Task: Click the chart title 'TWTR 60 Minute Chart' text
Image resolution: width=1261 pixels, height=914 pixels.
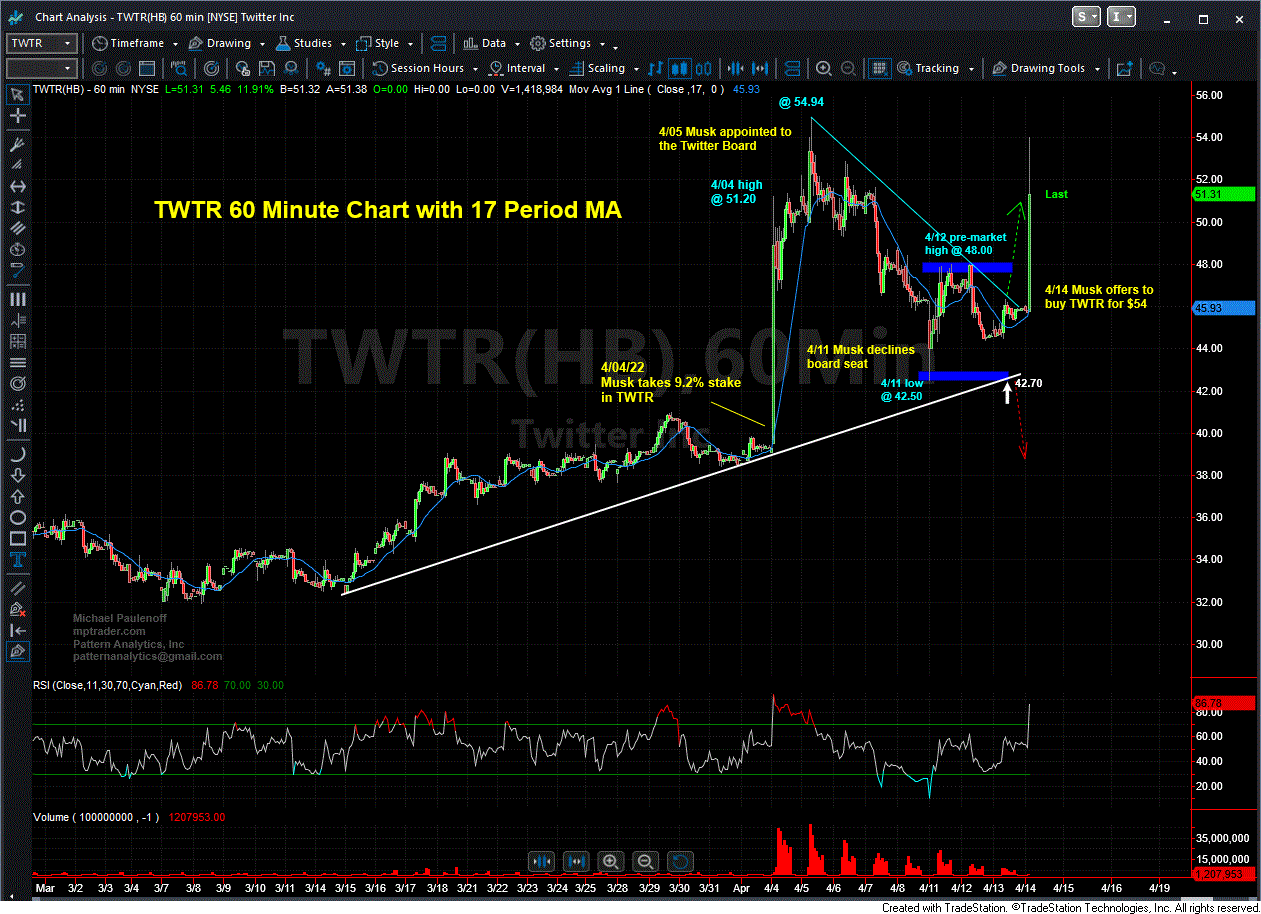Action: pos(388,210)
